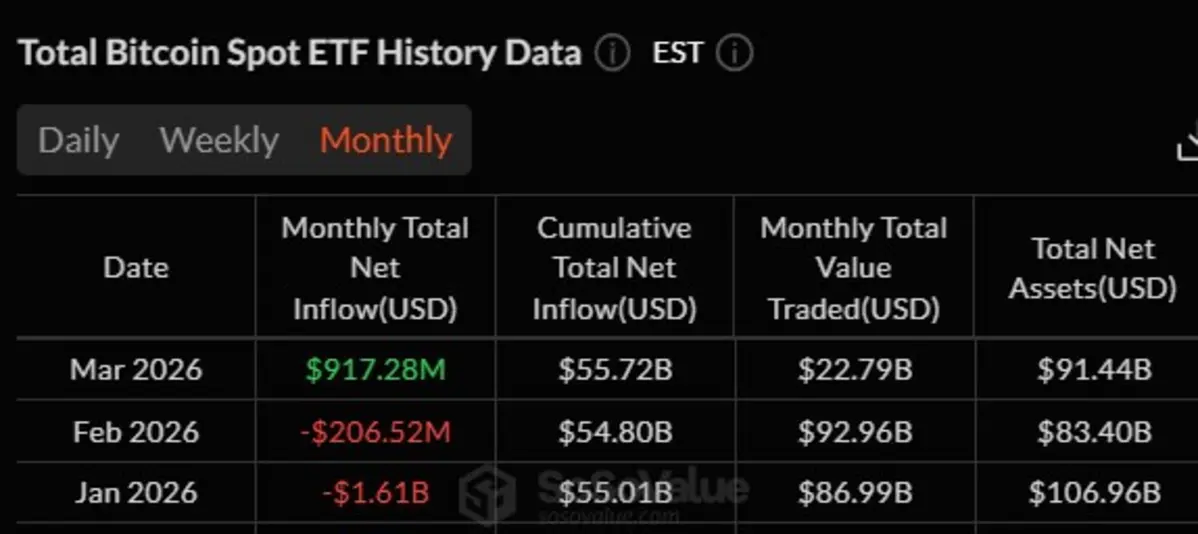Select the Jan 2026 row date
The width and height of the screenshot is (1198, 534).
point(136,493)
